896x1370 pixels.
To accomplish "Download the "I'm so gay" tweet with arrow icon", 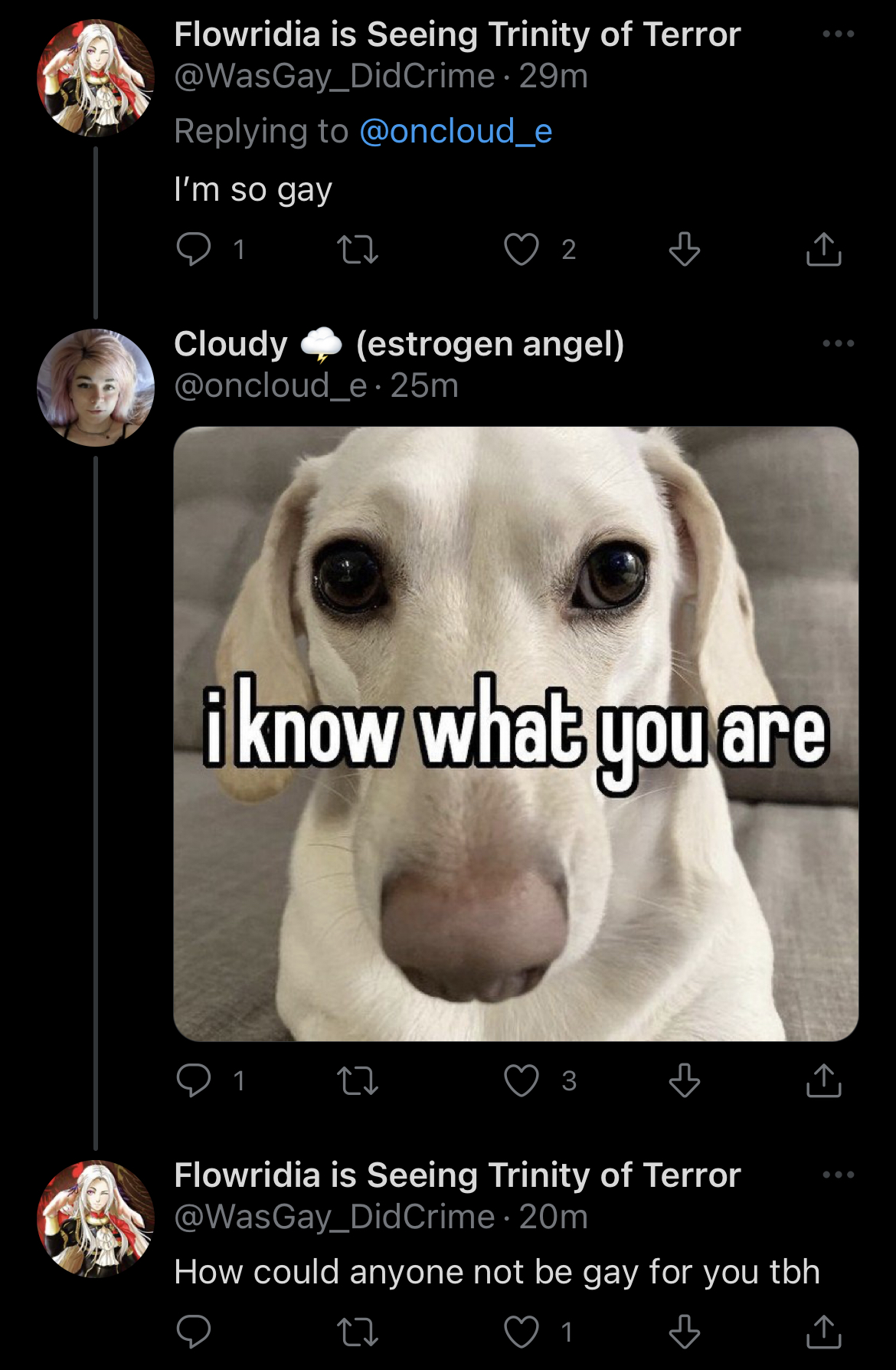I will click(x=684, y=249).
